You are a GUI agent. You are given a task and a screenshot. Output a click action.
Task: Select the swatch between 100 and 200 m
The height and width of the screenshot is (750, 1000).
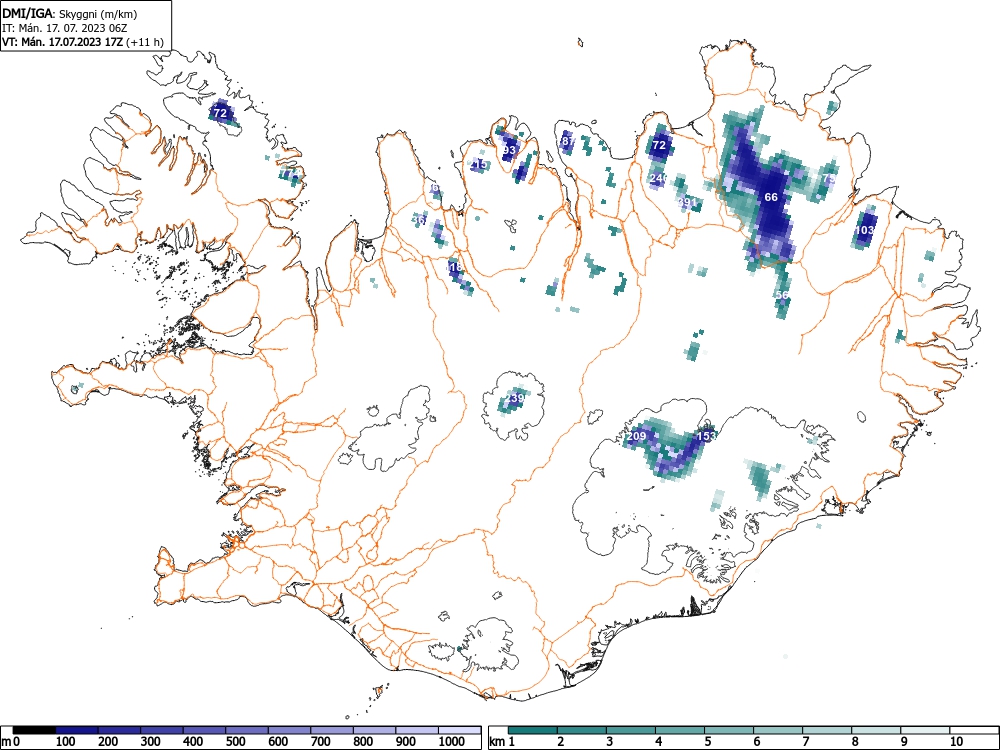click(x=77, y=730)
